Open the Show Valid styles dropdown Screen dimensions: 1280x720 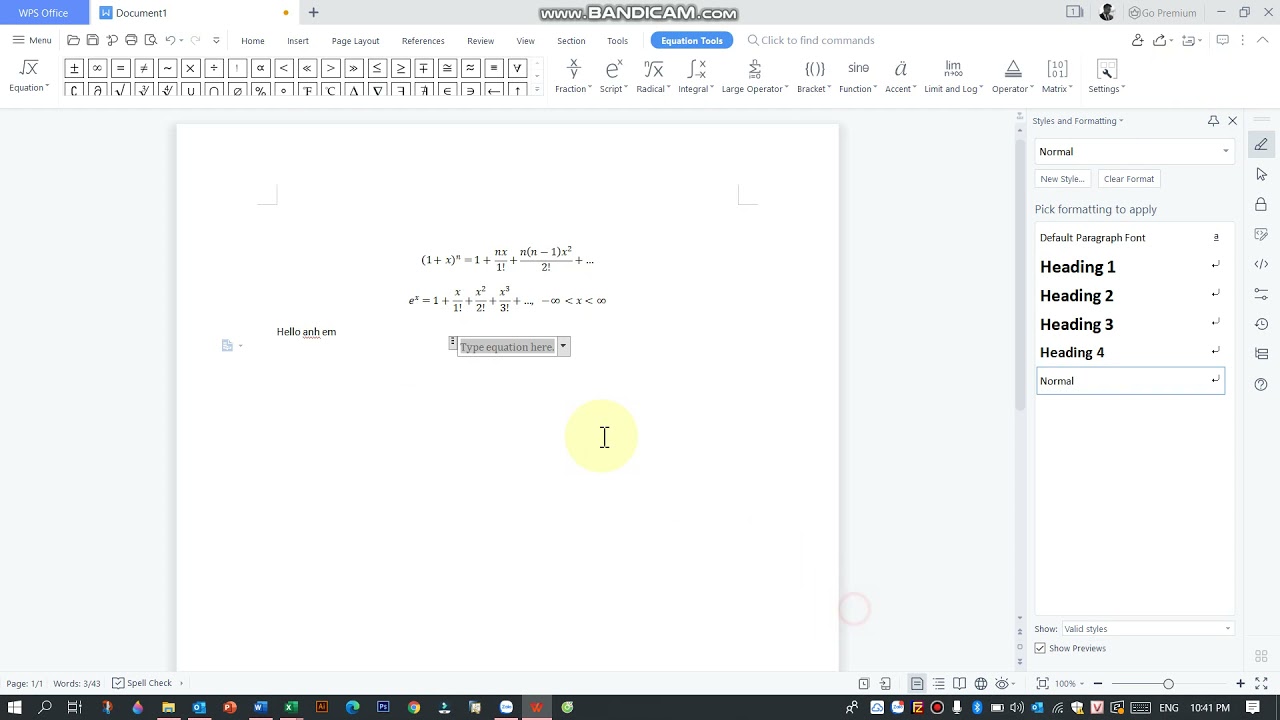pos(1147,629)
